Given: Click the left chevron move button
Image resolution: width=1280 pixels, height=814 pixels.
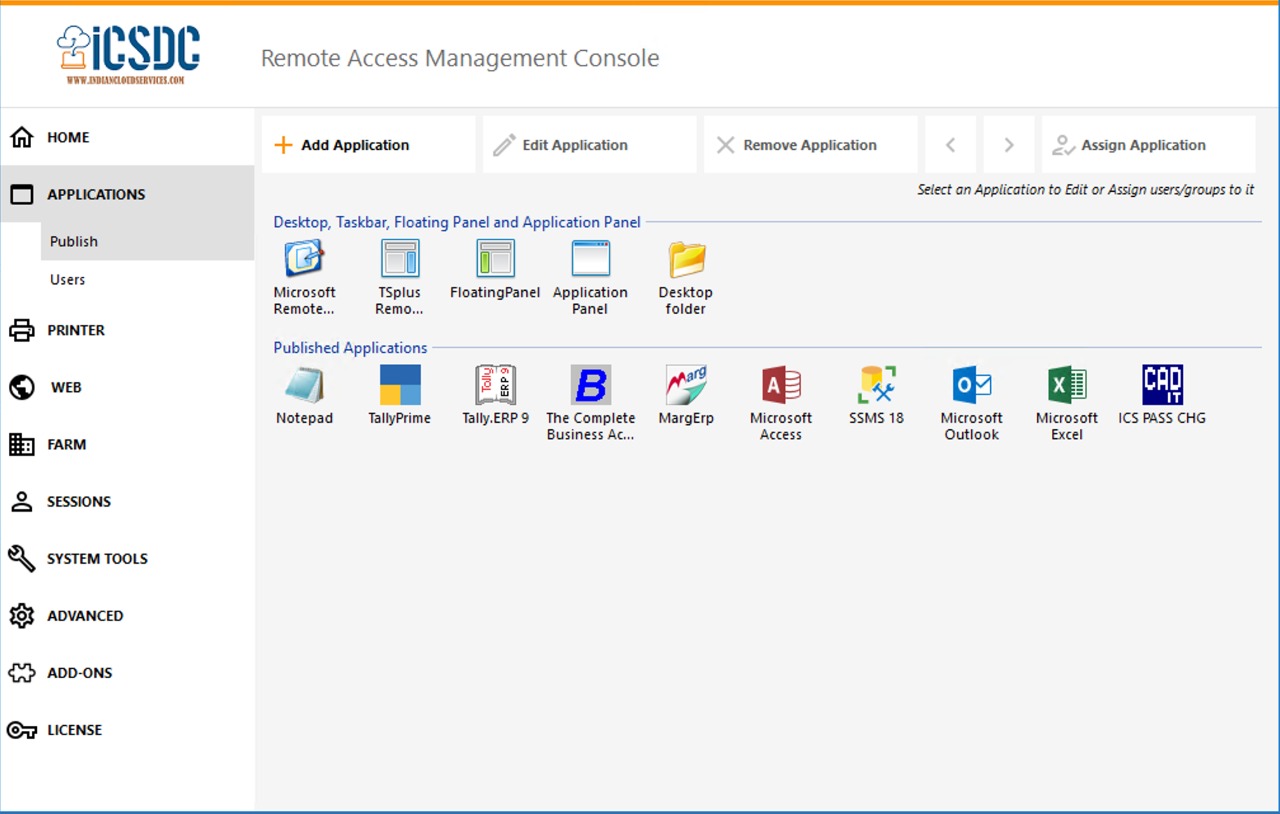Looking at the screenshot, I should (x=951, y=145).
